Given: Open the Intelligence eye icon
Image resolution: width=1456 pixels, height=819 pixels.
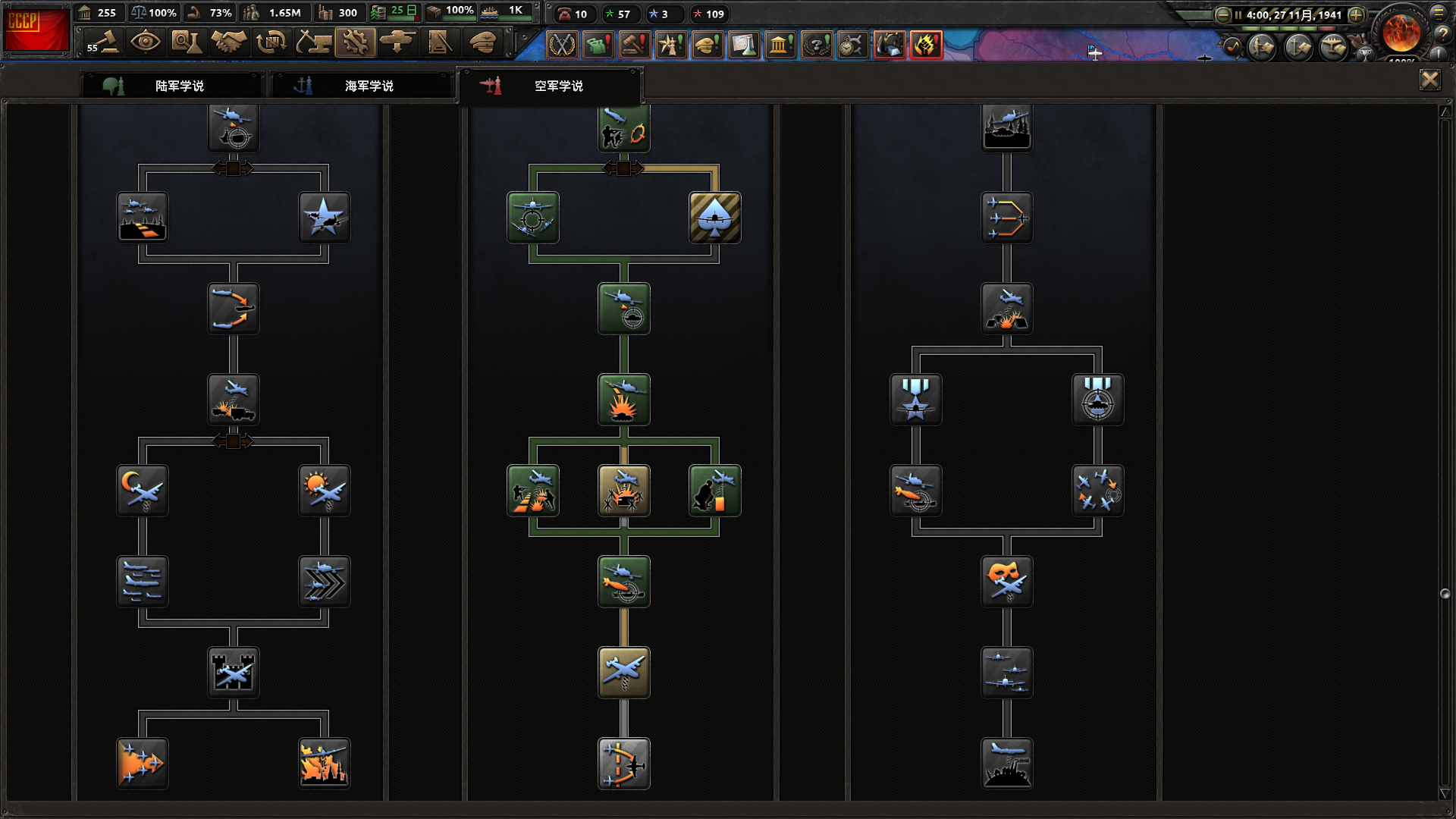Looking at the screenshot, I should point(145,42).
